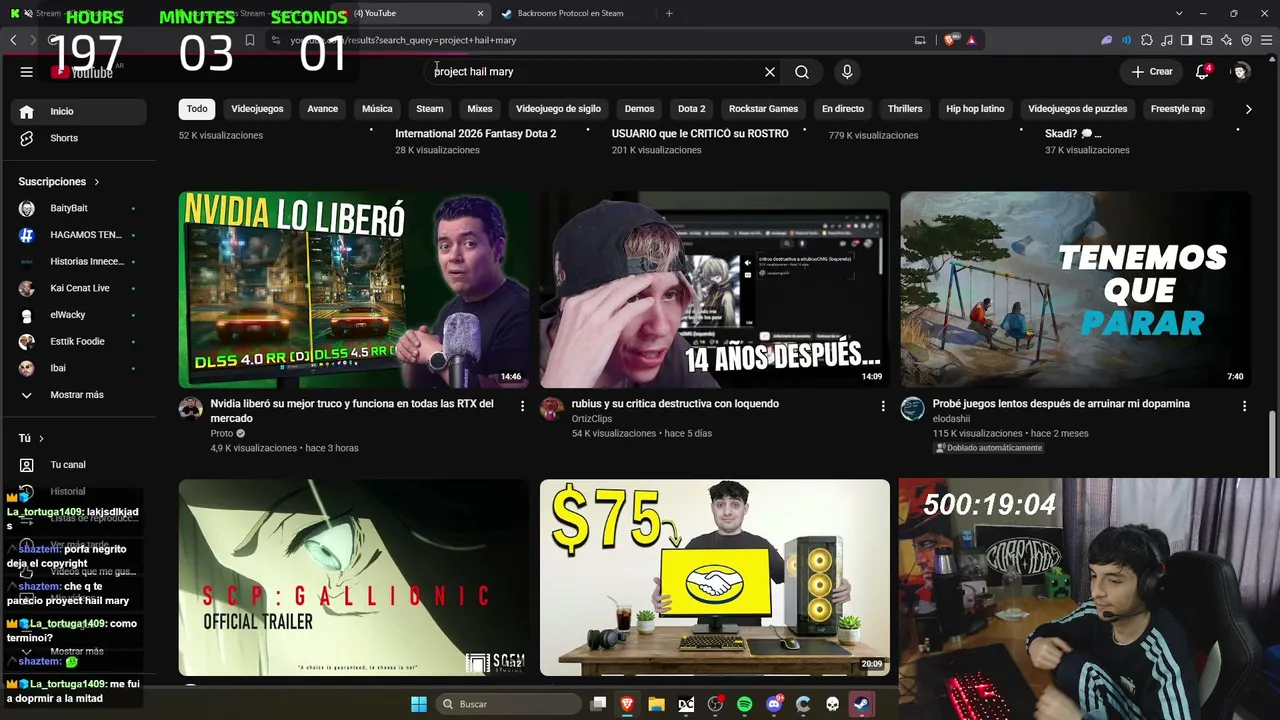Open File Explorer from the taskbar
The image size is (1280, 720).
tap(656, 704)
